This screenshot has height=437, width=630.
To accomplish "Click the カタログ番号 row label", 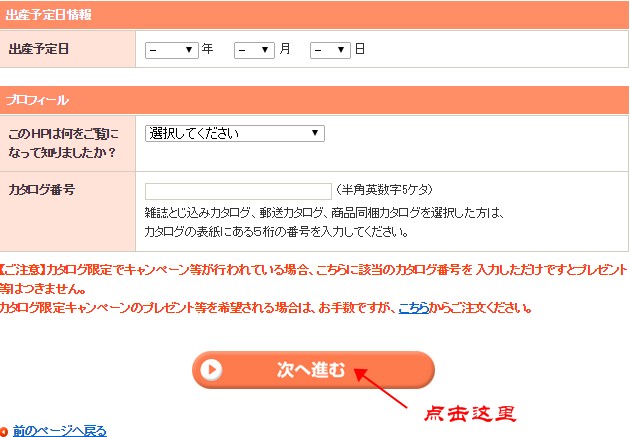I will 41,189.
